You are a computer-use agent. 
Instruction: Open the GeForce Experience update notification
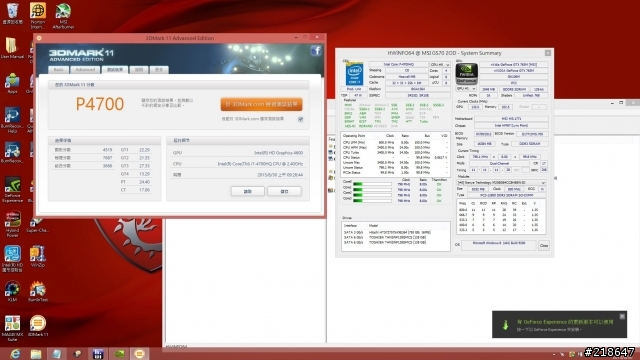pos(559,324)
